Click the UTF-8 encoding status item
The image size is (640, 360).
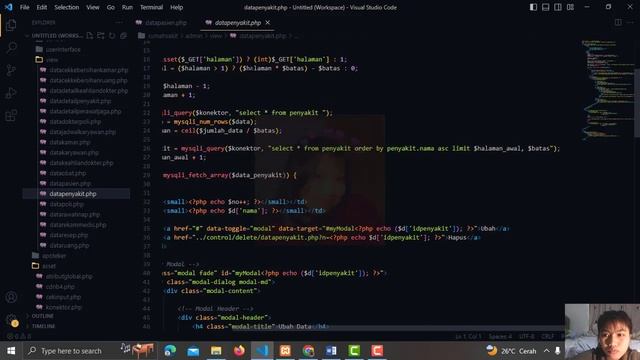tap(526, 336)
